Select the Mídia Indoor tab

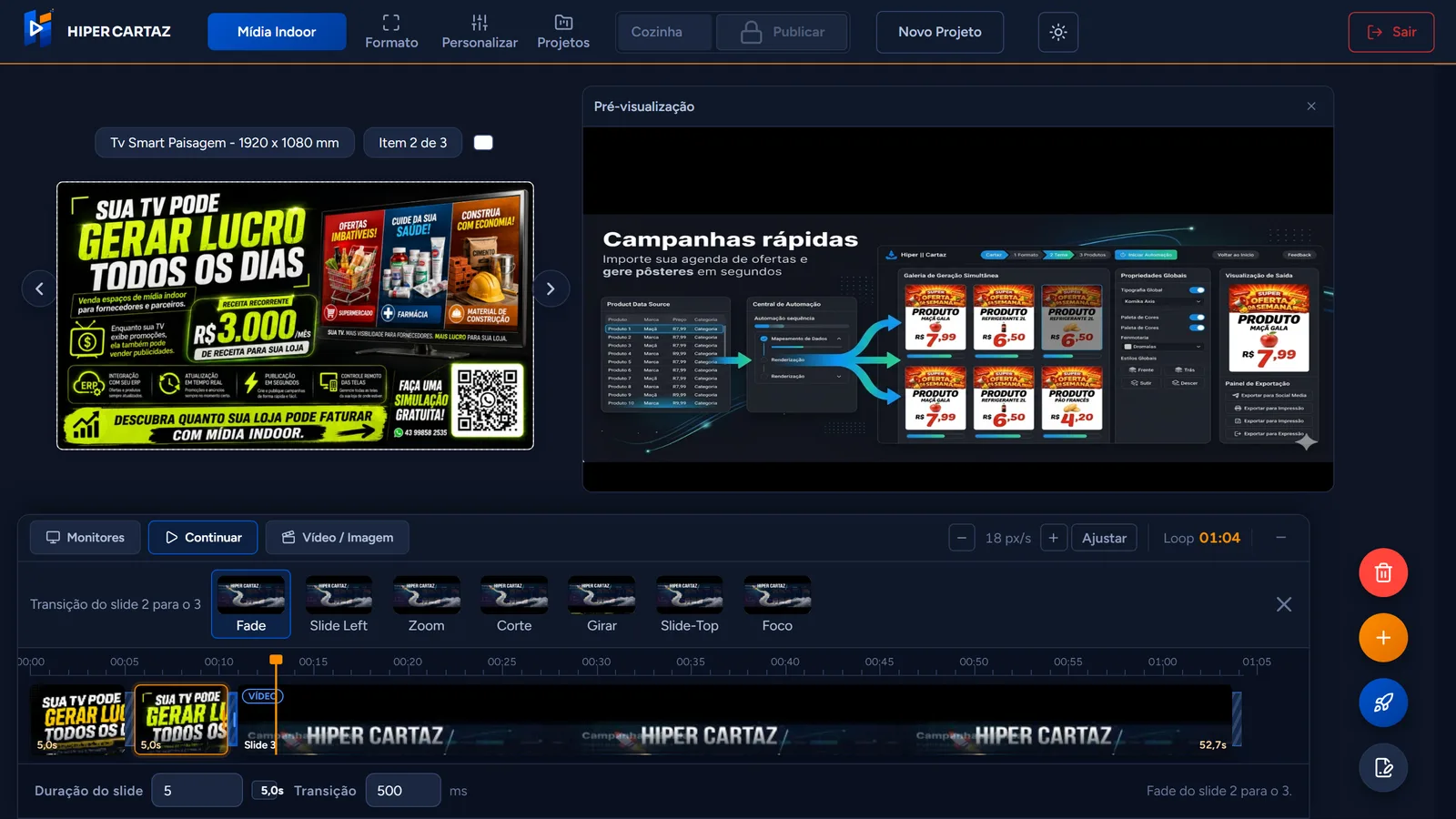[x=277, y=32]
